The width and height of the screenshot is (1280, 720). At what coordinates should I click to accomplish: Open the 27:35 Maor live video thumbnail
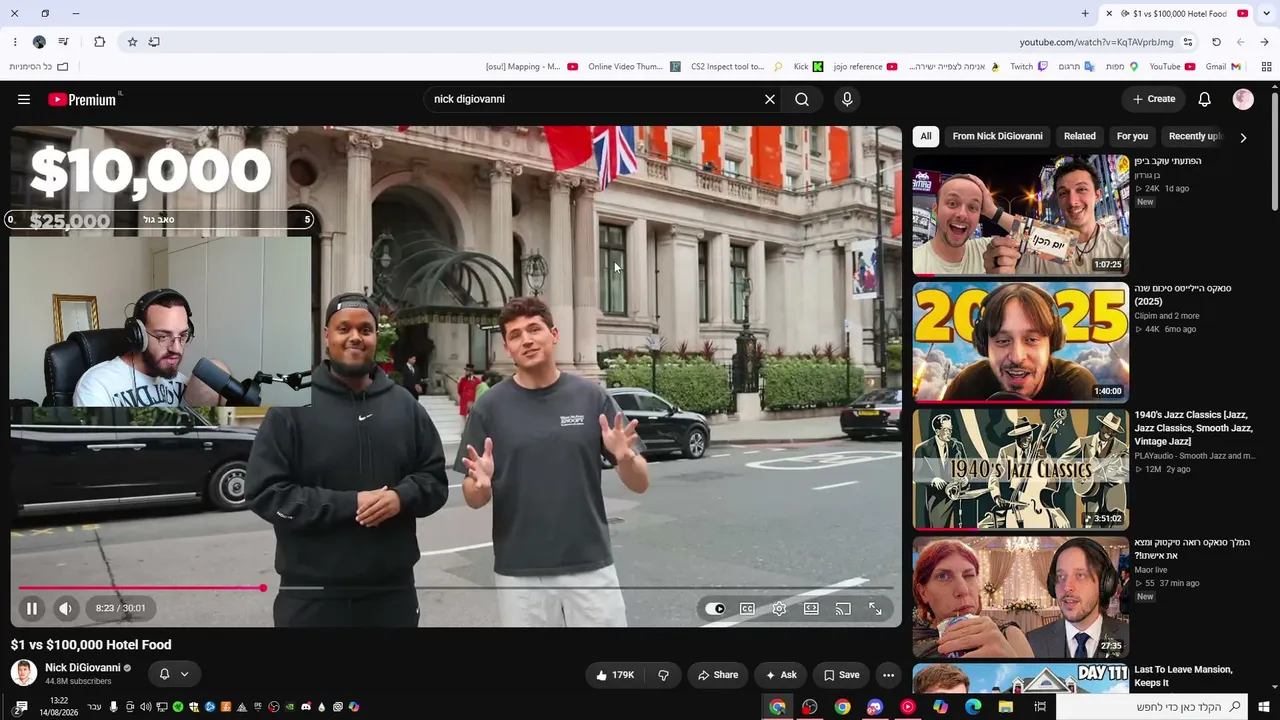1021,597
